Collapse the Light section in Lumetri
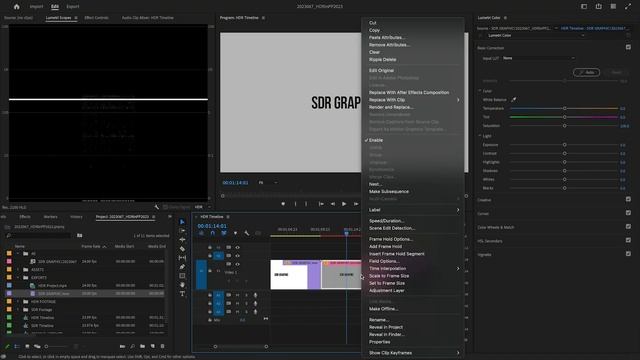 pyautogui.click(x=480, y=136)
